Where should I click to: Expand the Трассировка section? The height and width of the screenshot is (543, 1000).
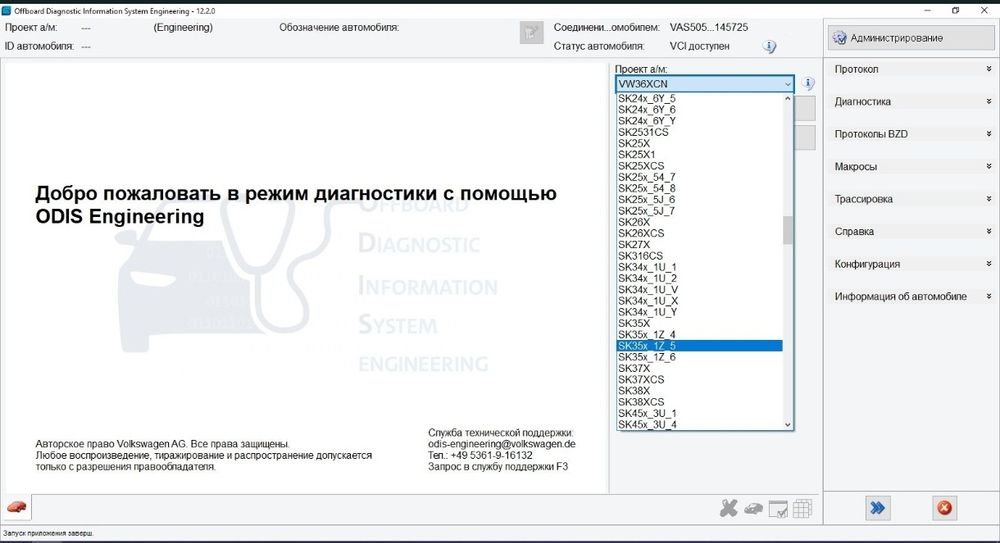(x=913, y=199)
